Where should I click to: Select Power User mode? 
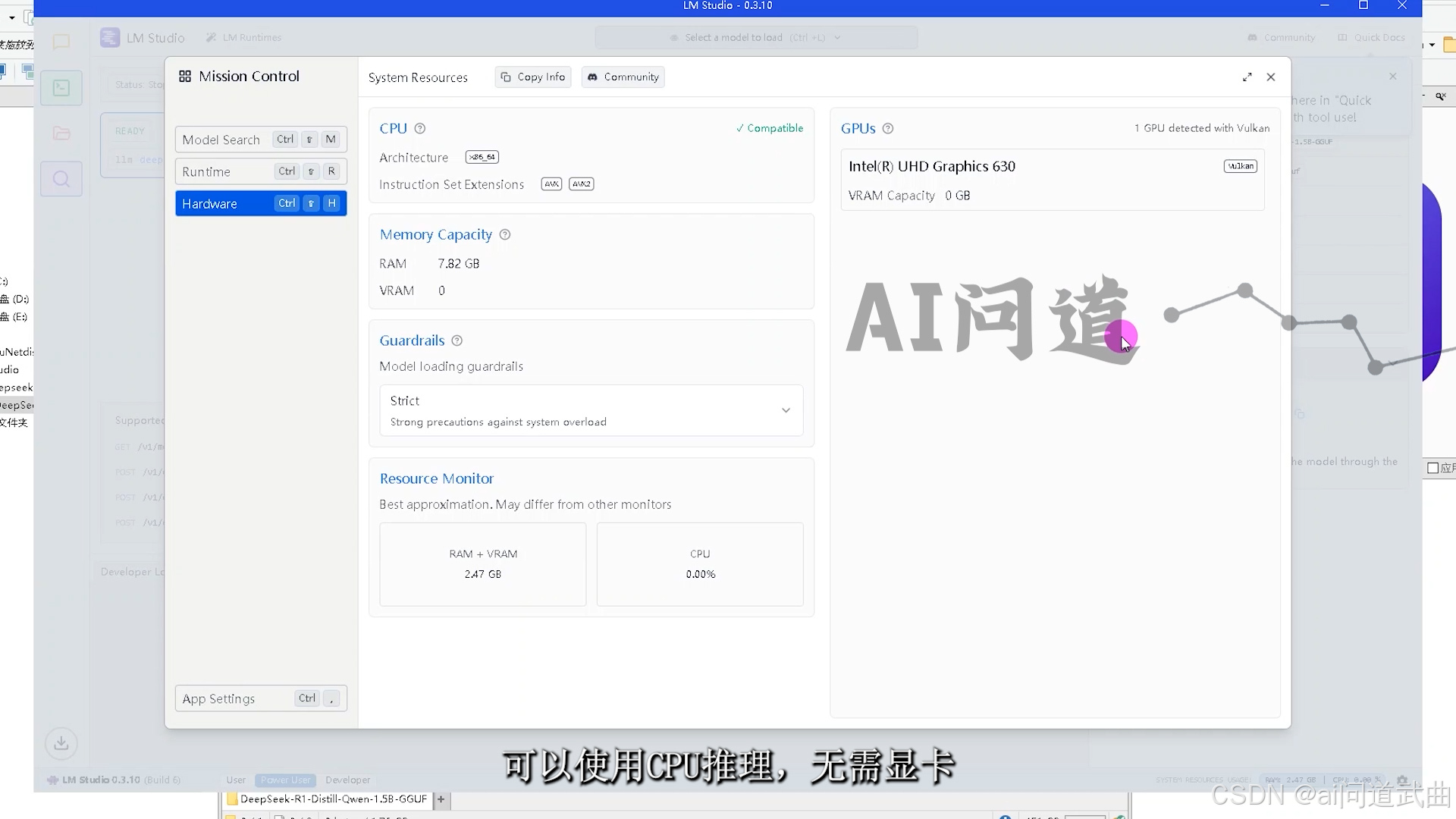click(x=285, y=780)
